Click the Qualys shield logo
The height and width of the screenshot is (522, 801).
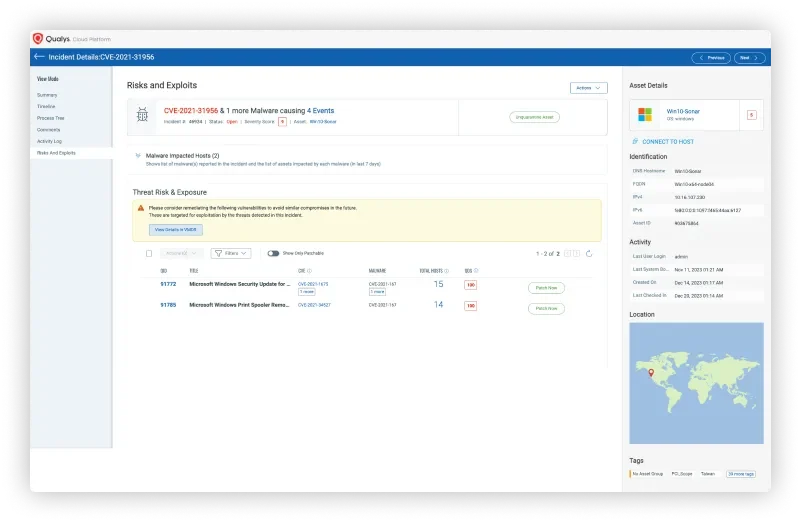tap(37, 39)
